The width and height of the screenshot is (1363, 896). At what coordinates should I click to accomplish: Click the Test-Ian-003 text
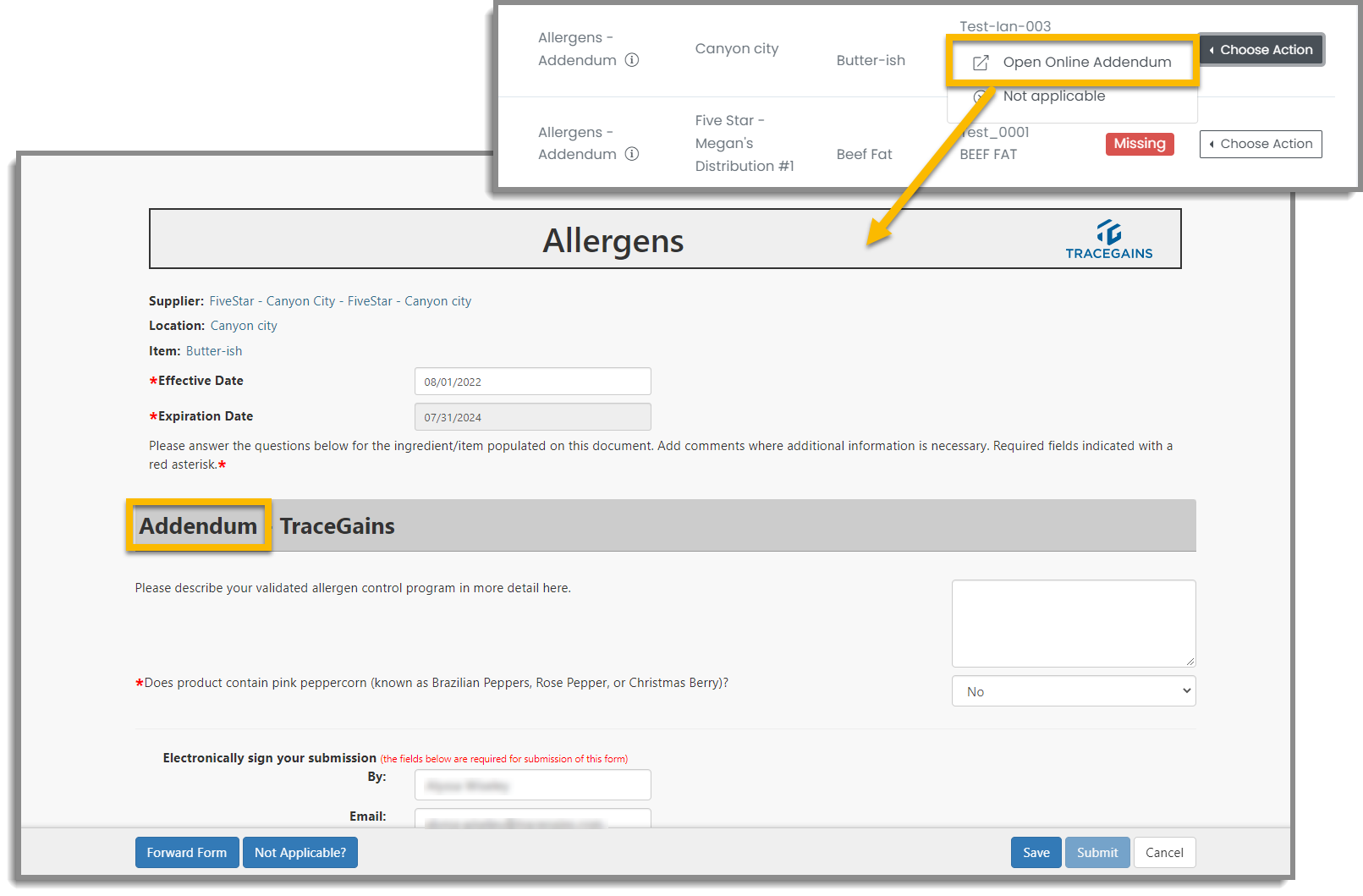coord(1005,27)
